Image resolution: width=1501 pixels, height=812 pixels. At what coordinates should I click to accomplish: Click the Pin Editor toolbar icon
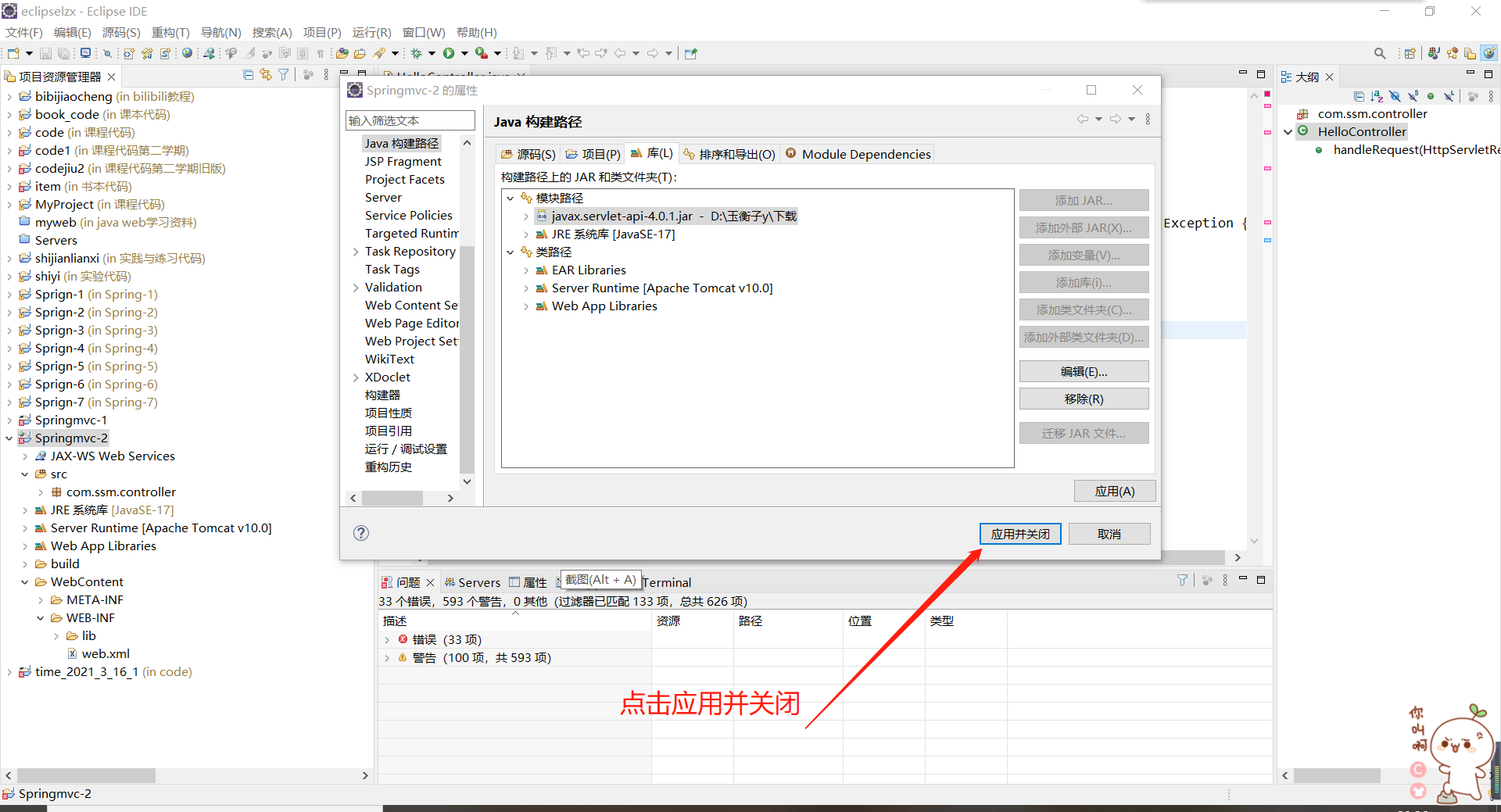click(690, 53)
